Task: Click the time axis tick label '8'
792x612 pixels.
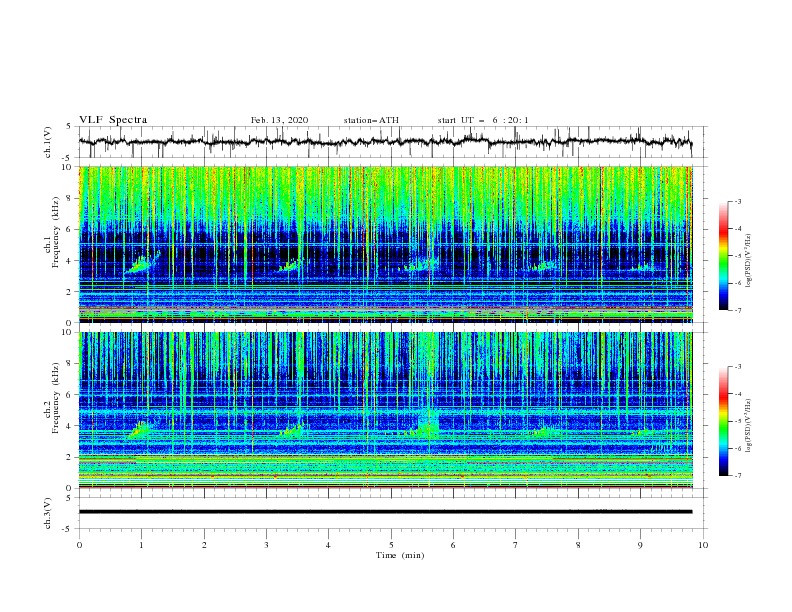Action: pyautogui.click(x=578, y=545)
